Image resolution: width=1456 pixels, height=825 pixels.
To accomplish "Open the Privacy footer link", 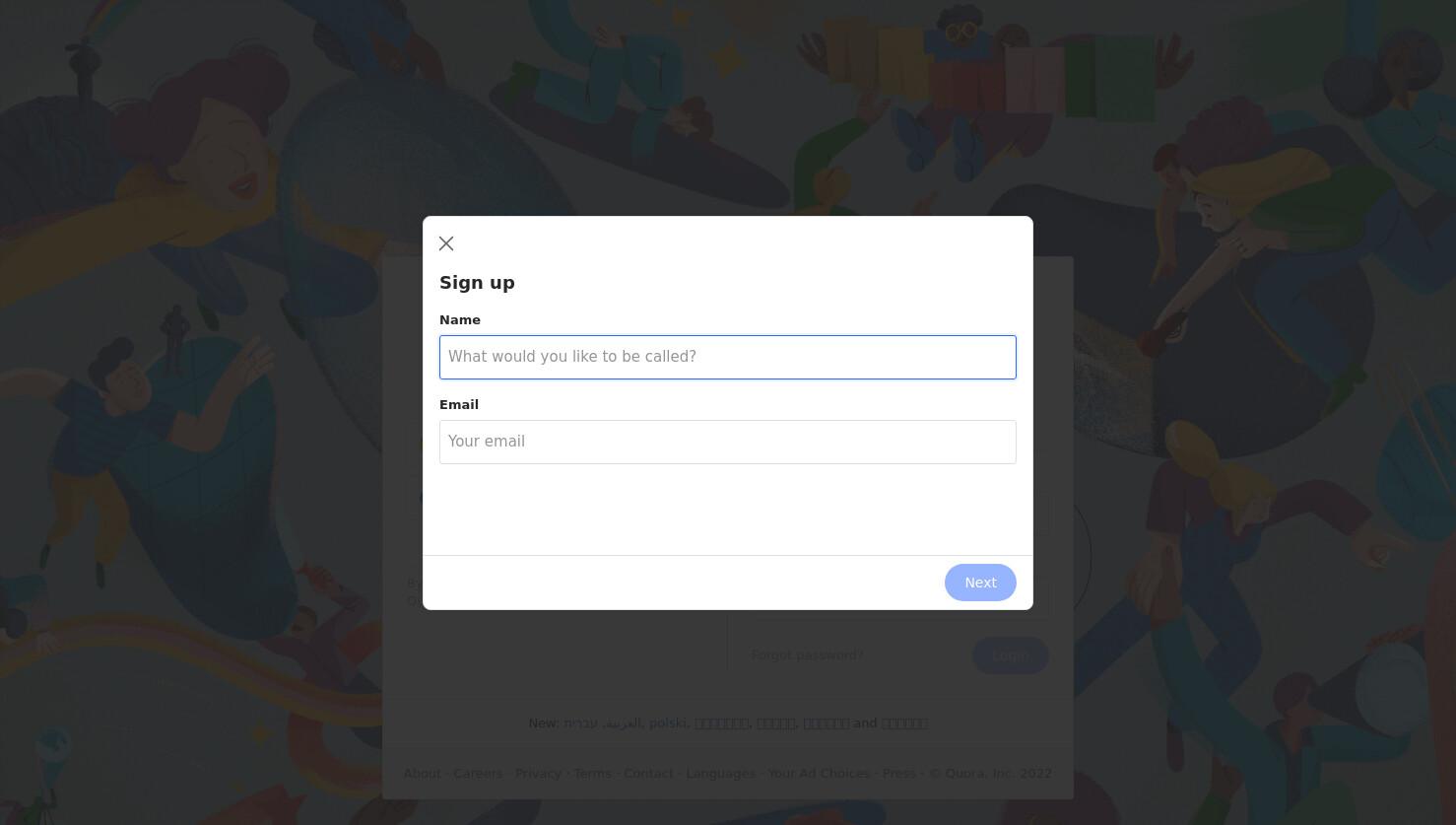I will (538, 774).
